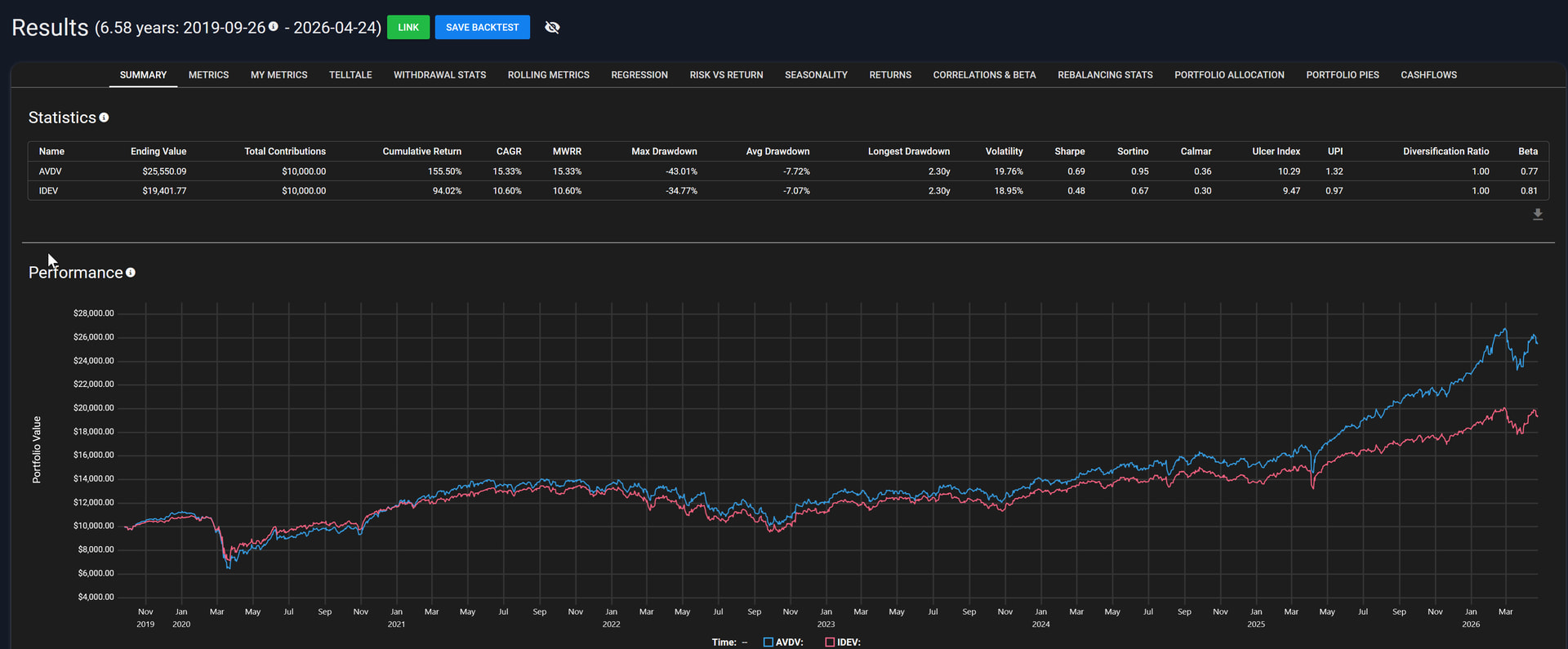1568x649 pixels.
Task: Sort table by Max Drawdown header
Action: click(x=664, y=151)
